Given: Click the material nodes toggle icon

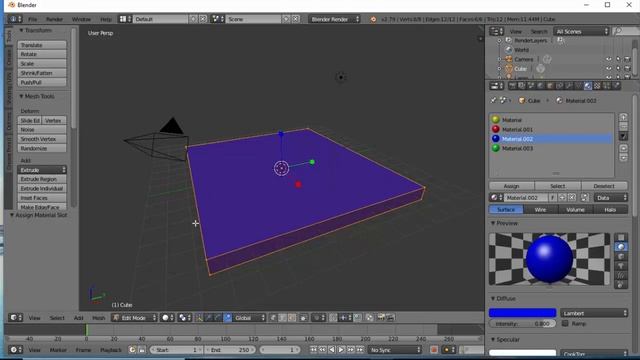Looking at the screenshot, I should 585,198.
